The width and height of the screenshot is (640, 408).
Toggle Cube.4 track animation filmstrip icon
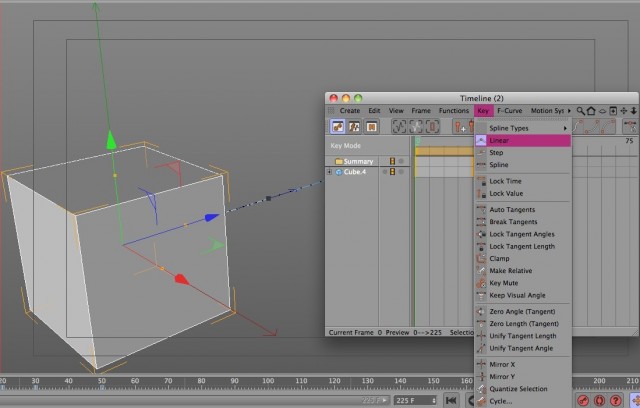click(x=392, y=172)
